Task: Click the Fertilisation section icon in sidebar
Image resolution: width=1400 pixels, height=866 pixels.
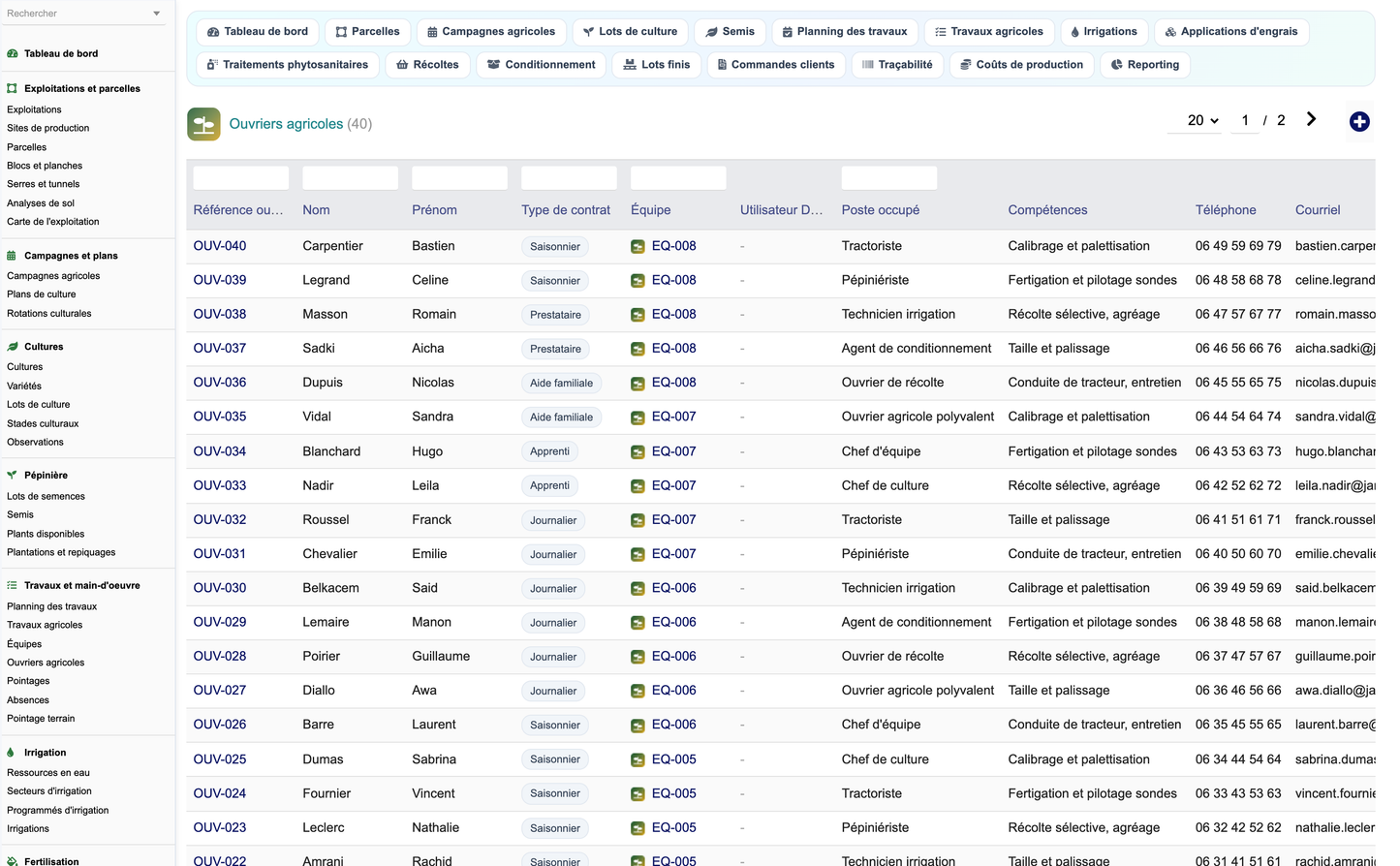Action: pyautogui.click(x=13, y=861)
